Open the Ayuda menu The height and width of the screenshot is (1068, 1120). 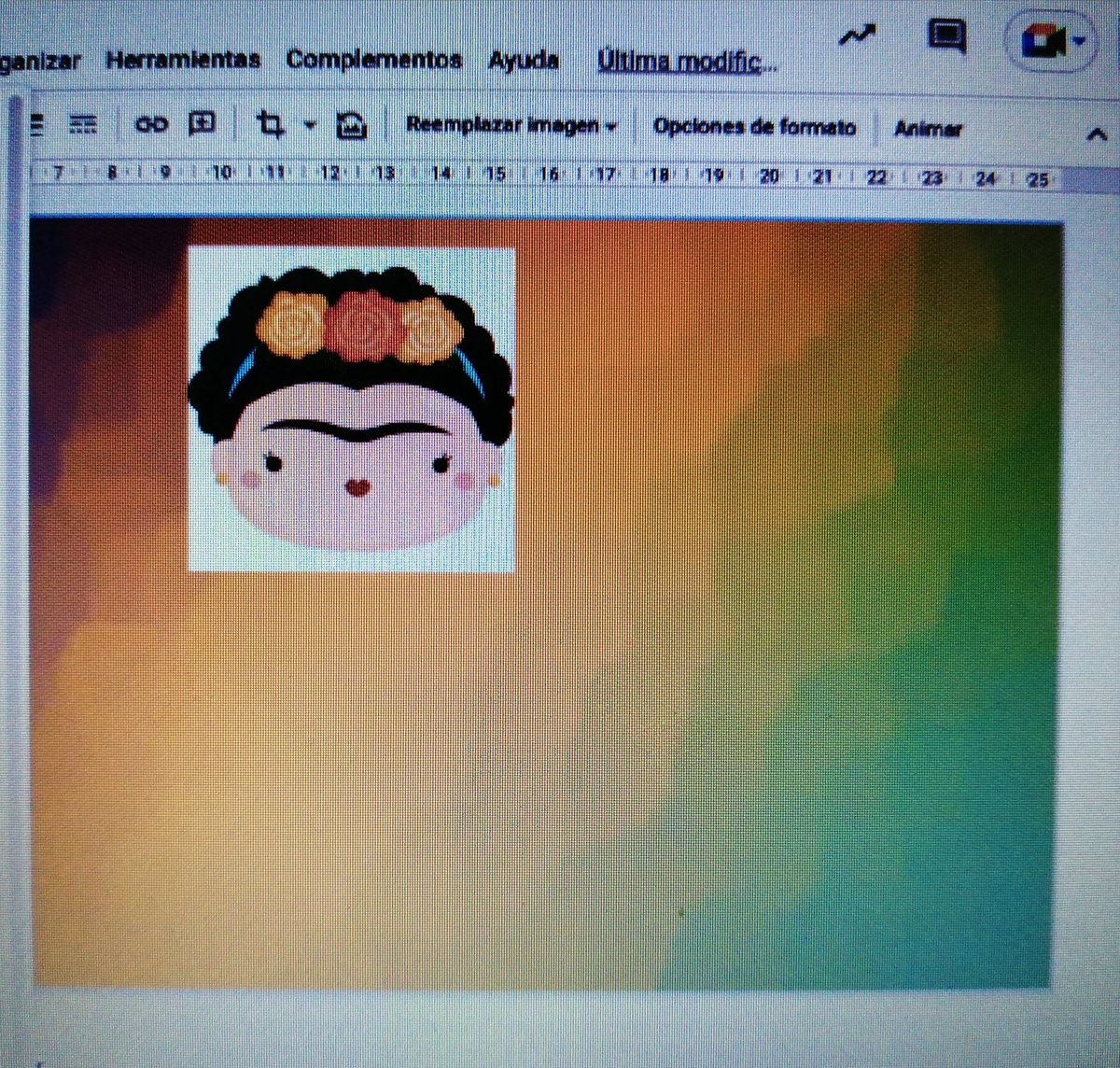tap(524, 62)
